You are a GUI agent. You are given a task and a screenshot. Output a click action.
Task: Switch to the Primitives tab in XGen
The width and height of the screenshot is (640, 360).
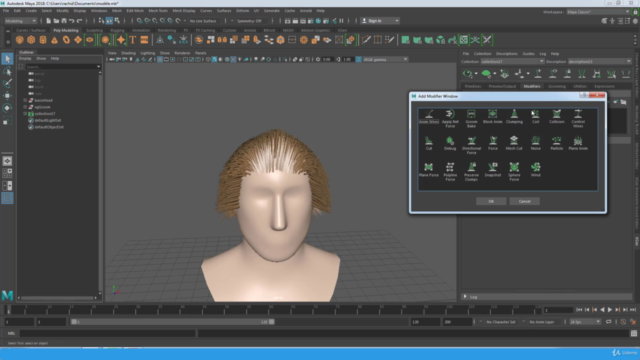(x=473, y=87)
